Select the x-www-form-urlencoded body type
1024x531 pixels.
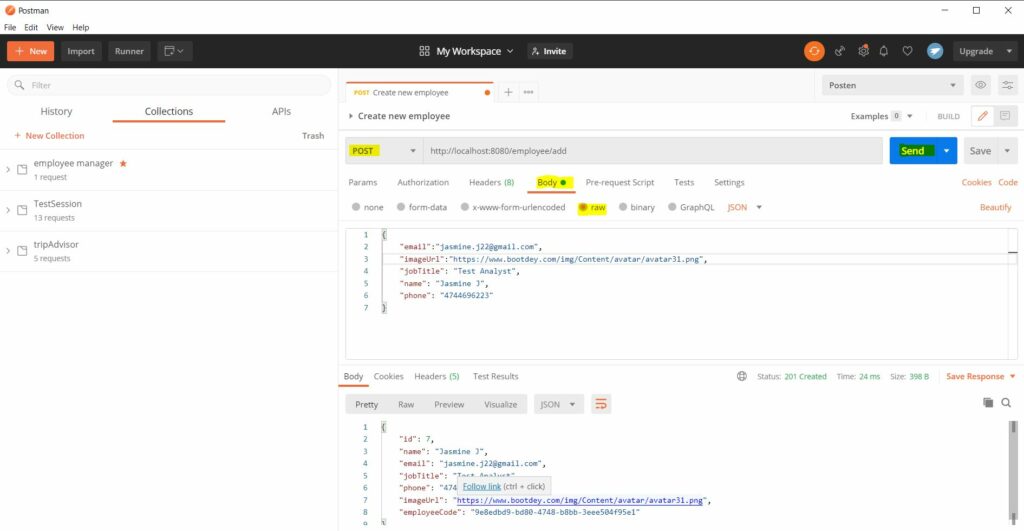click(x=465, y=207)
